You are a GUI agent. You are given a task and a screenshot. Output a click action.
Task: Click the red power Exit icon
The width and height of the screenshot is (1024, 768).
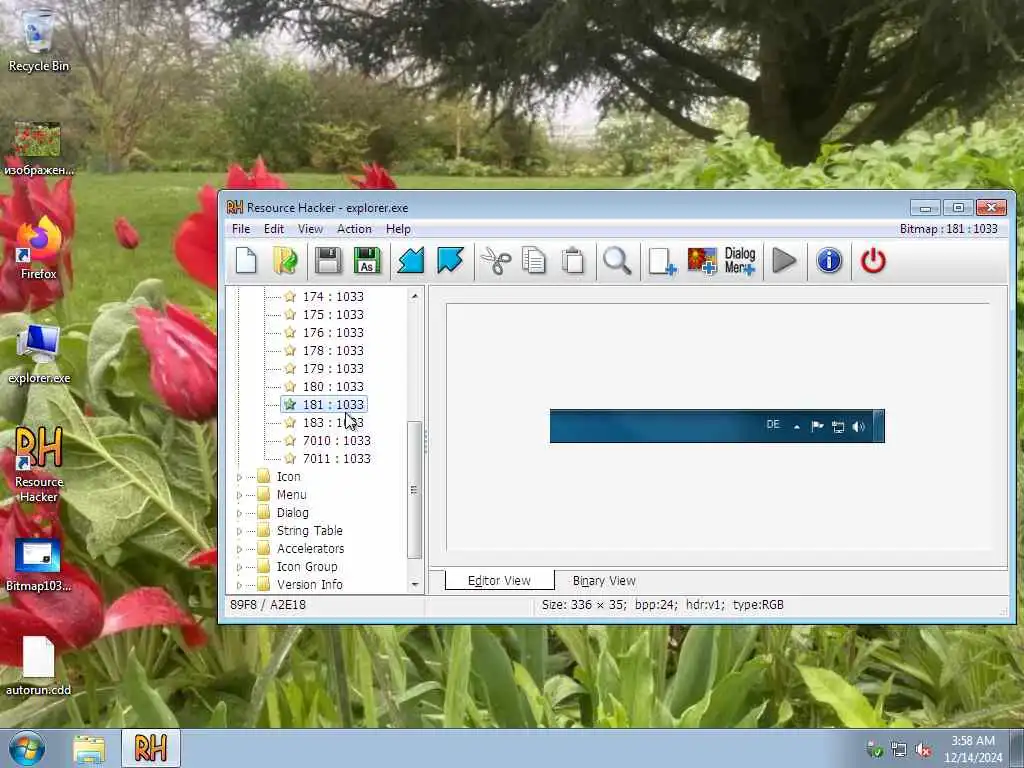click(873, 261)
